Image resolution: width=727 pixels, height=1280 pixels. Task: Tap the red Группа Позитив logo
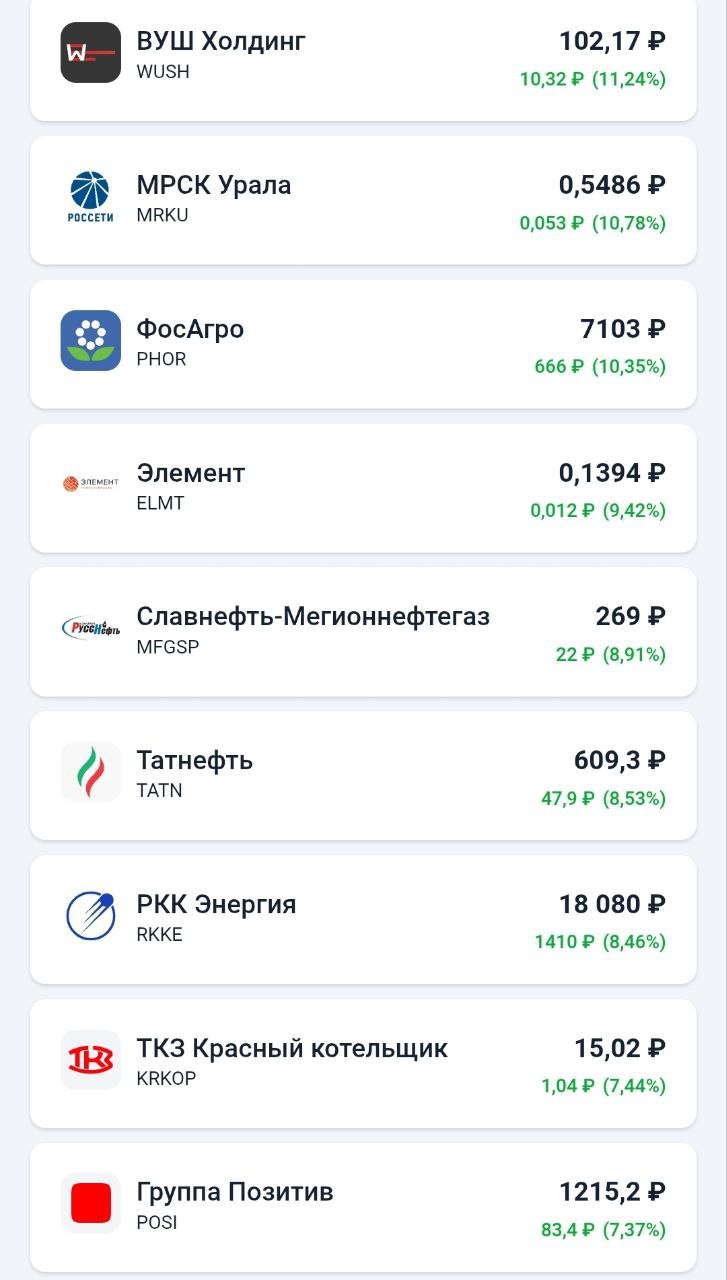point(91,1203)
